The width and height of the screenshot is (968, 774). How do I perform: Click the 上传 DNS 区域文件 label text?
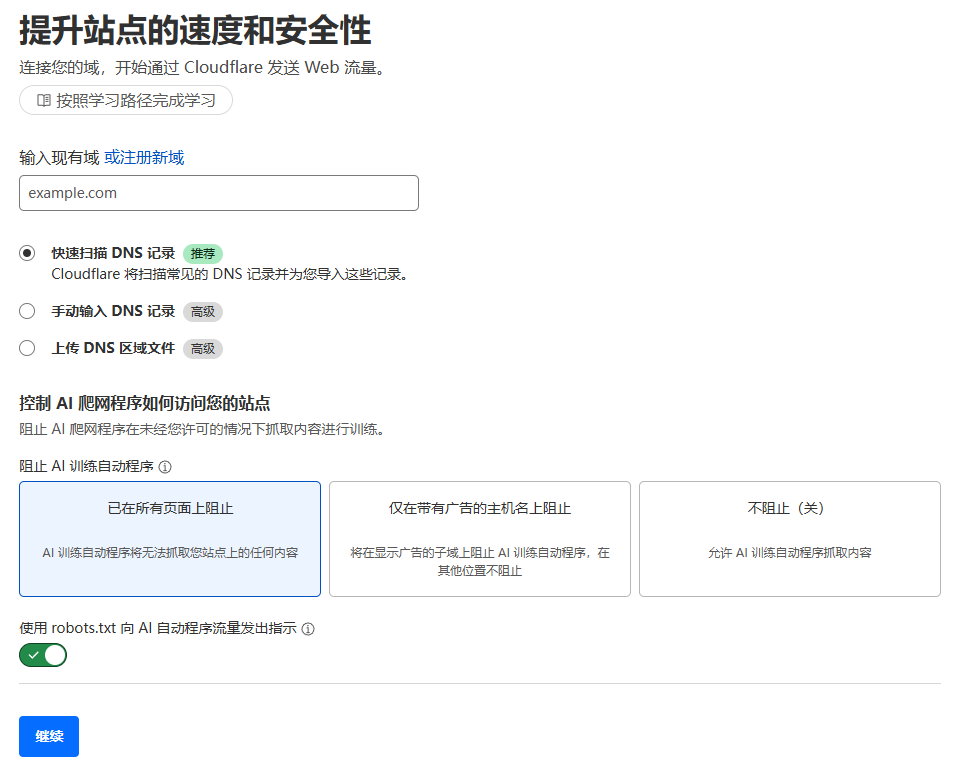coord(113,348)
